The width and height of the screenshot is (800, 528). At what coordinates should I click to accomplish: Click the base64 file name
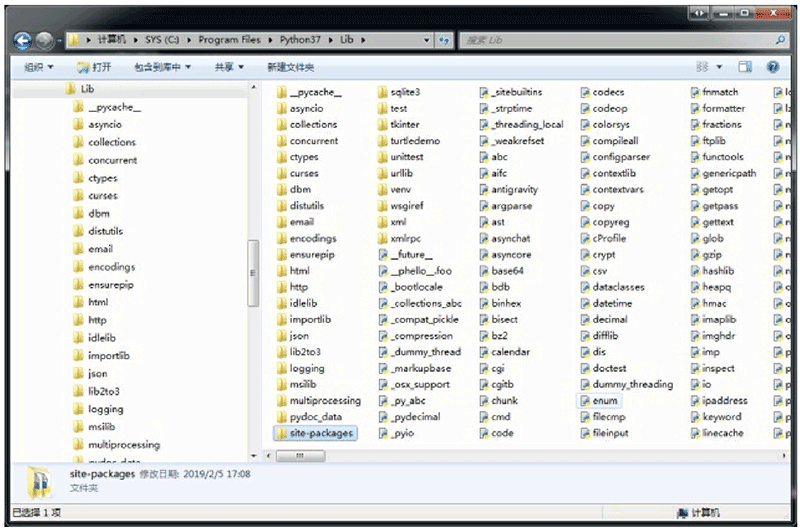point(507,271)
